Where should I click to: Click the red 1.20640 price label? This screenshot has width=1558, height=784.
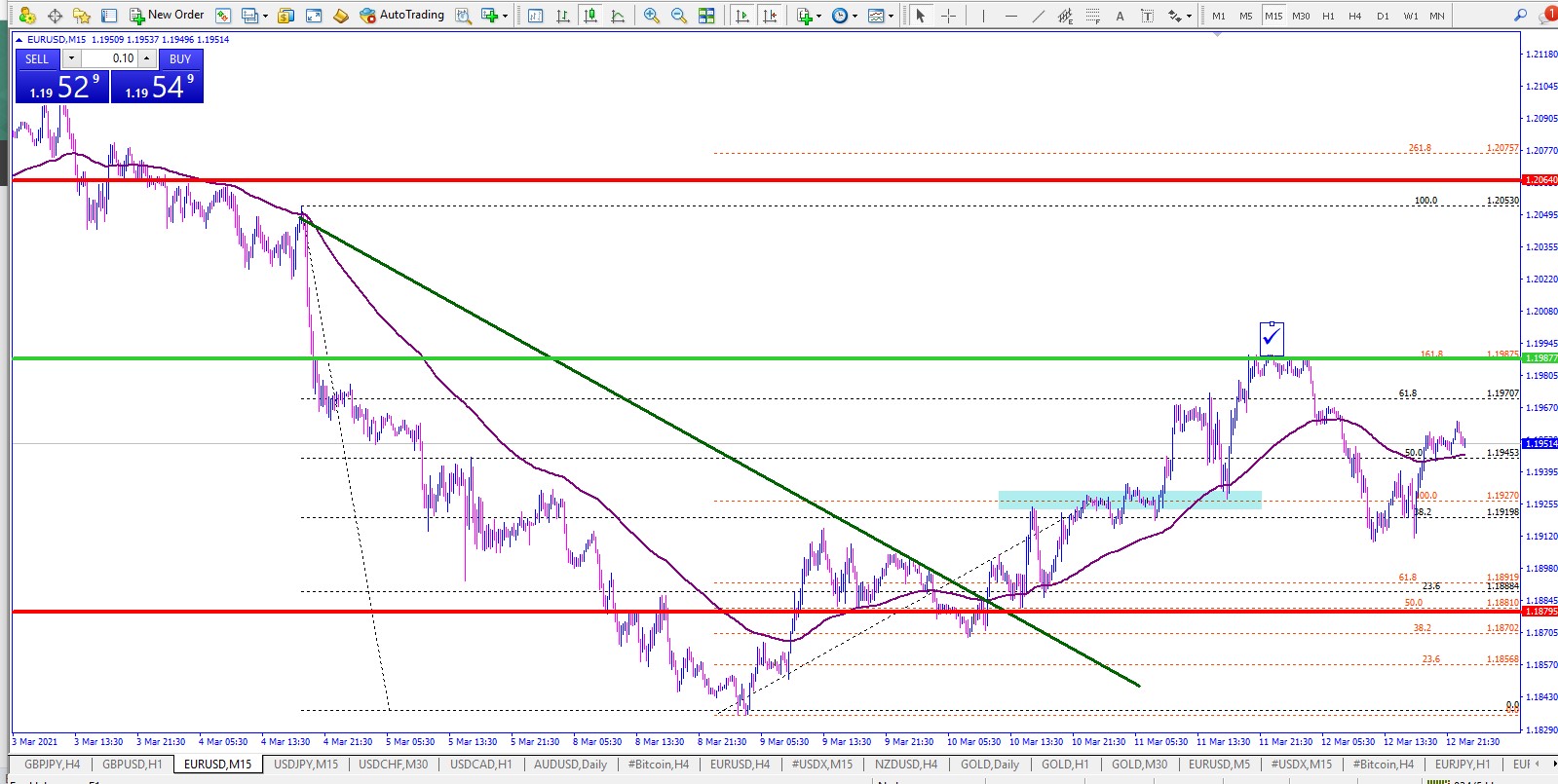pos(1540,180)
